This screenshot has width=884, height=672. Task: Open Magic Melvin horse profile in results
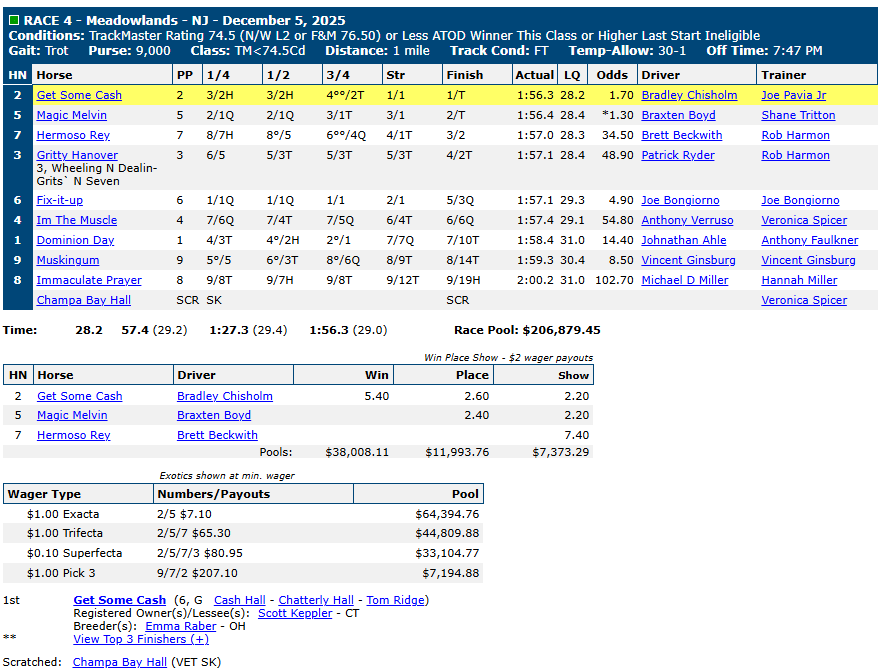click(72, 115)
